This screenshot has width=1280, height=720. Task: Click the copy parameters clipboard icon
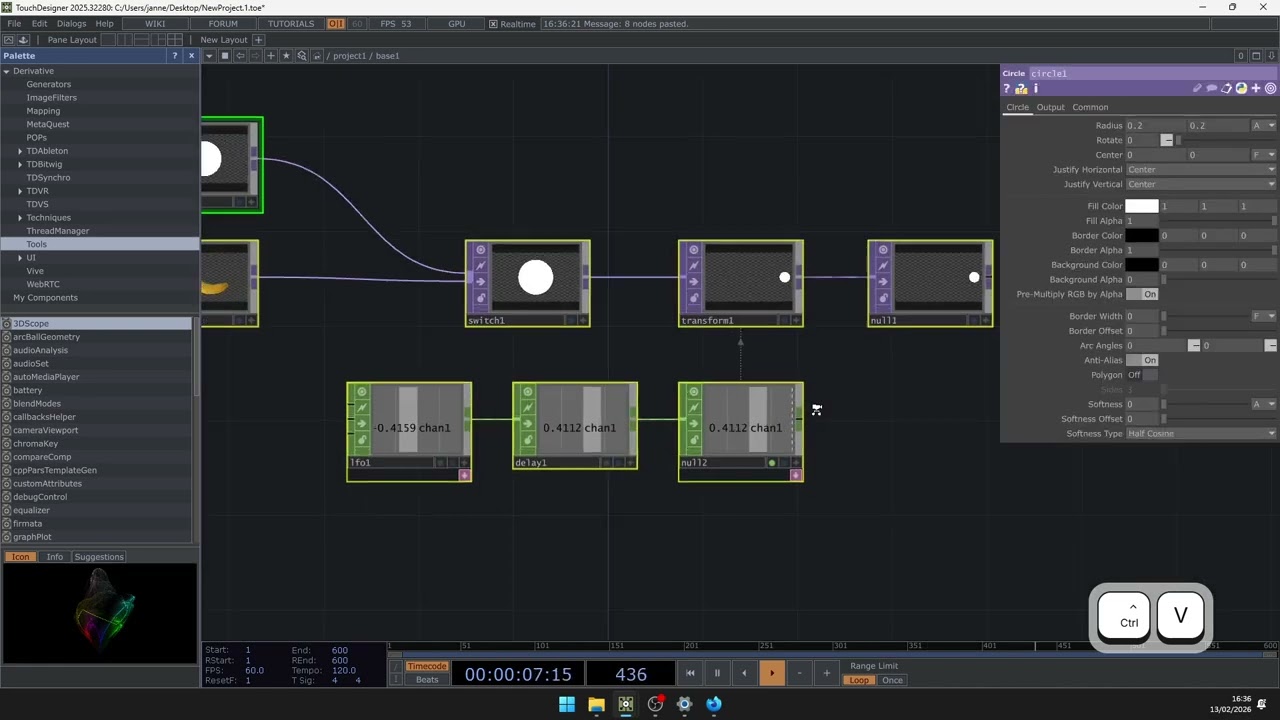click(1226, 88)
